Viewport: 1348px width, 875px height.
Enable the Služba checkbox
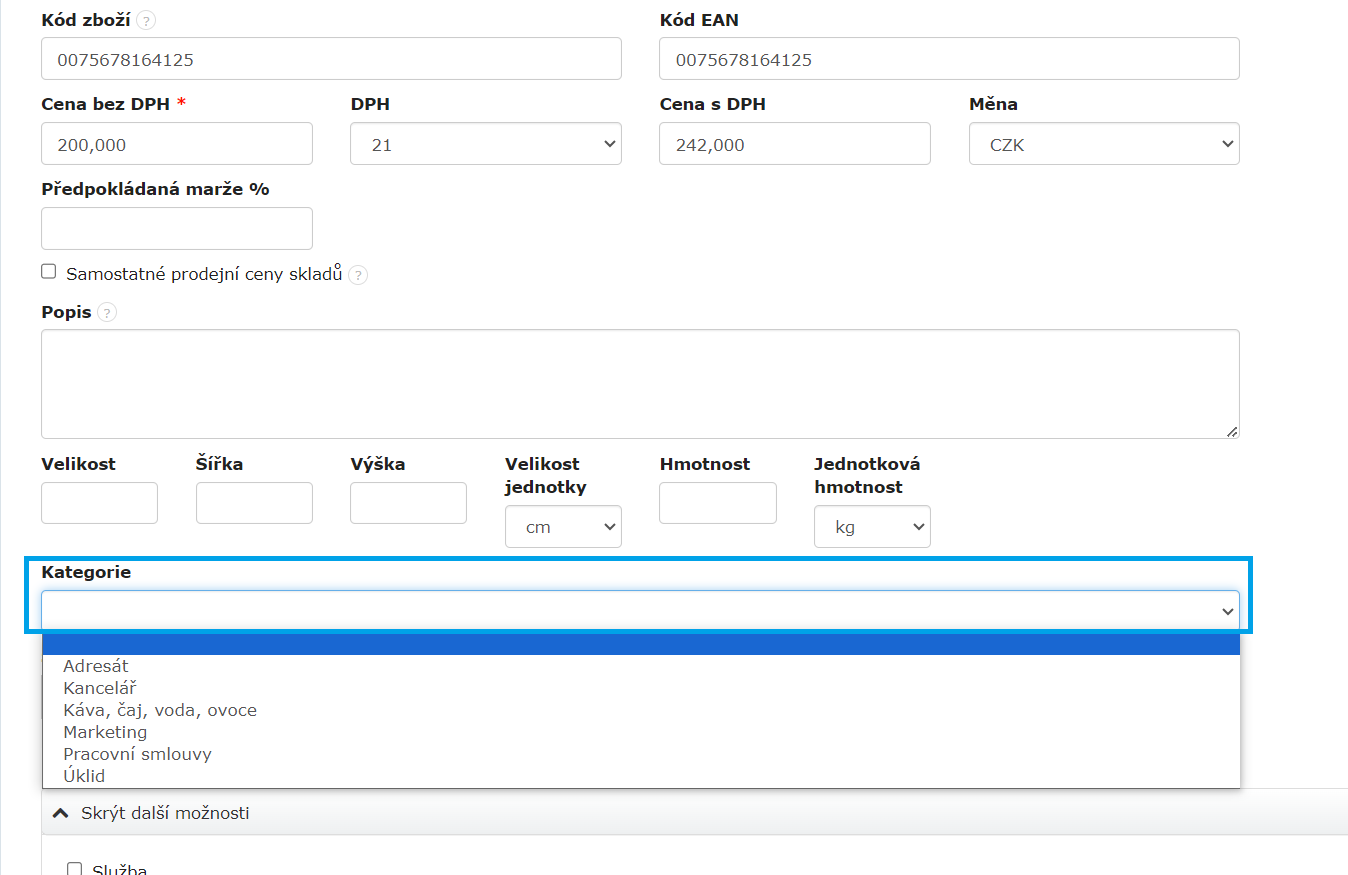[74, 868]
